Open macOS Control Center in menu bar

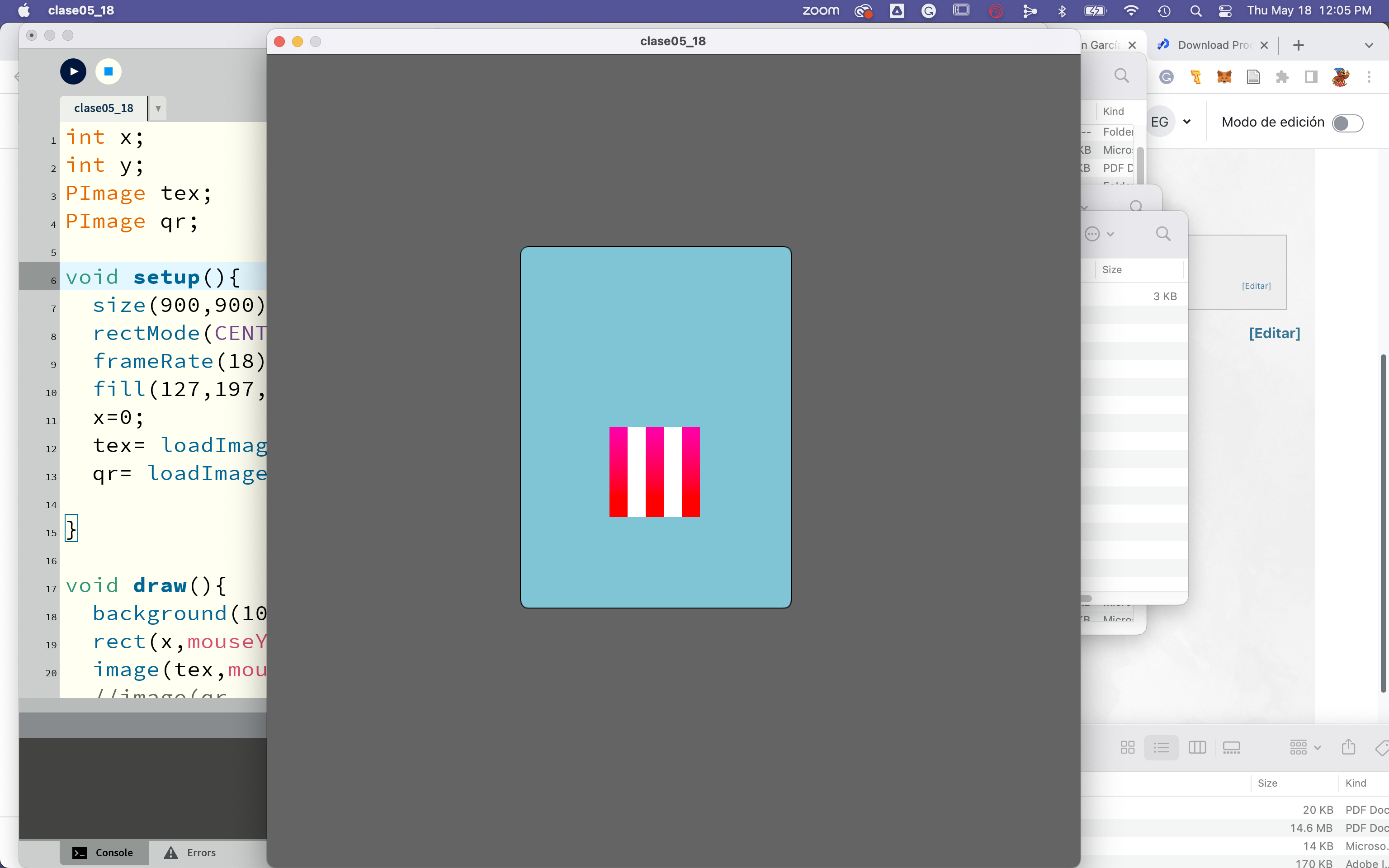1224,11
